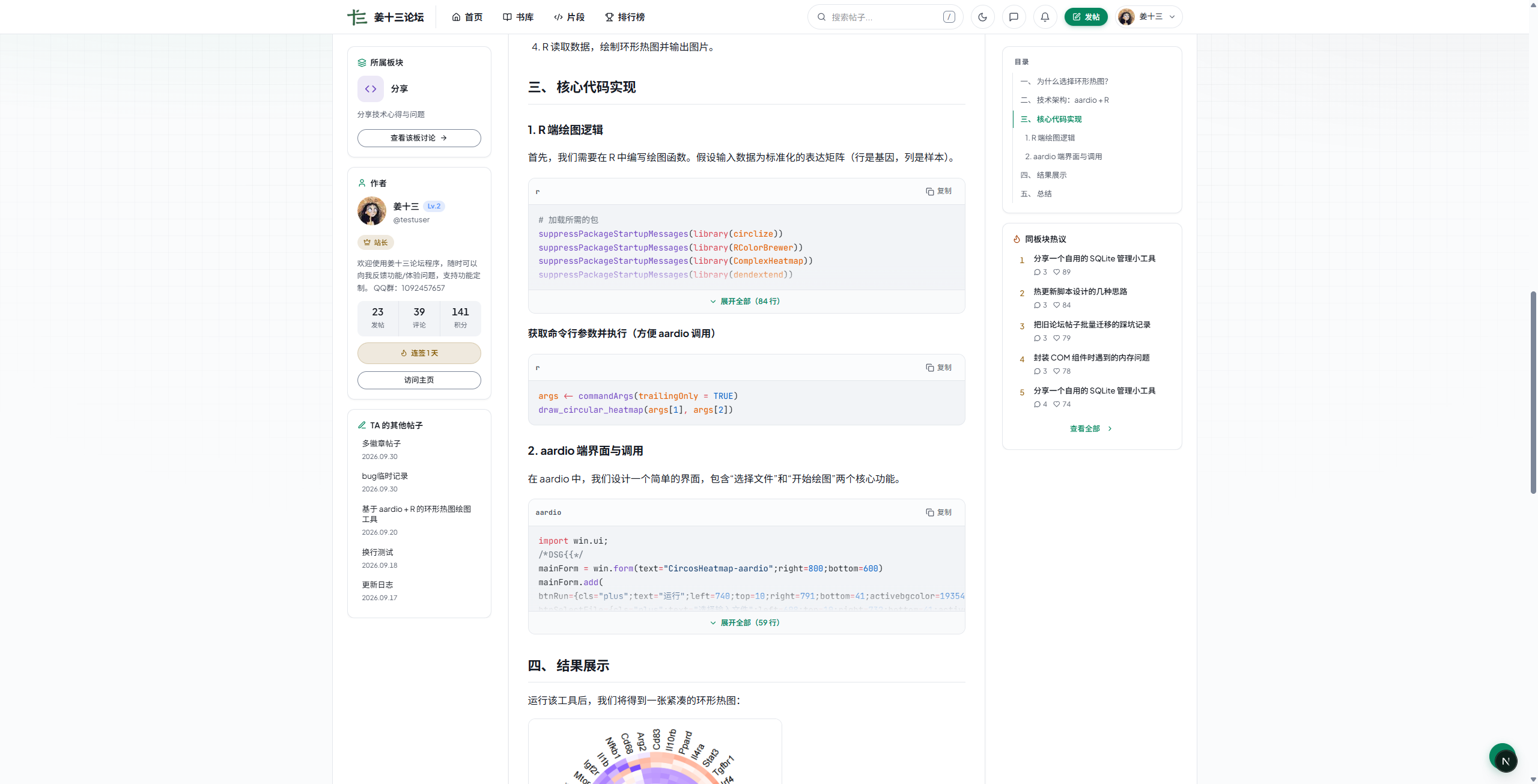Click the 同板块热议 flame icon

pyautogui.click(x=1017, y=239)
